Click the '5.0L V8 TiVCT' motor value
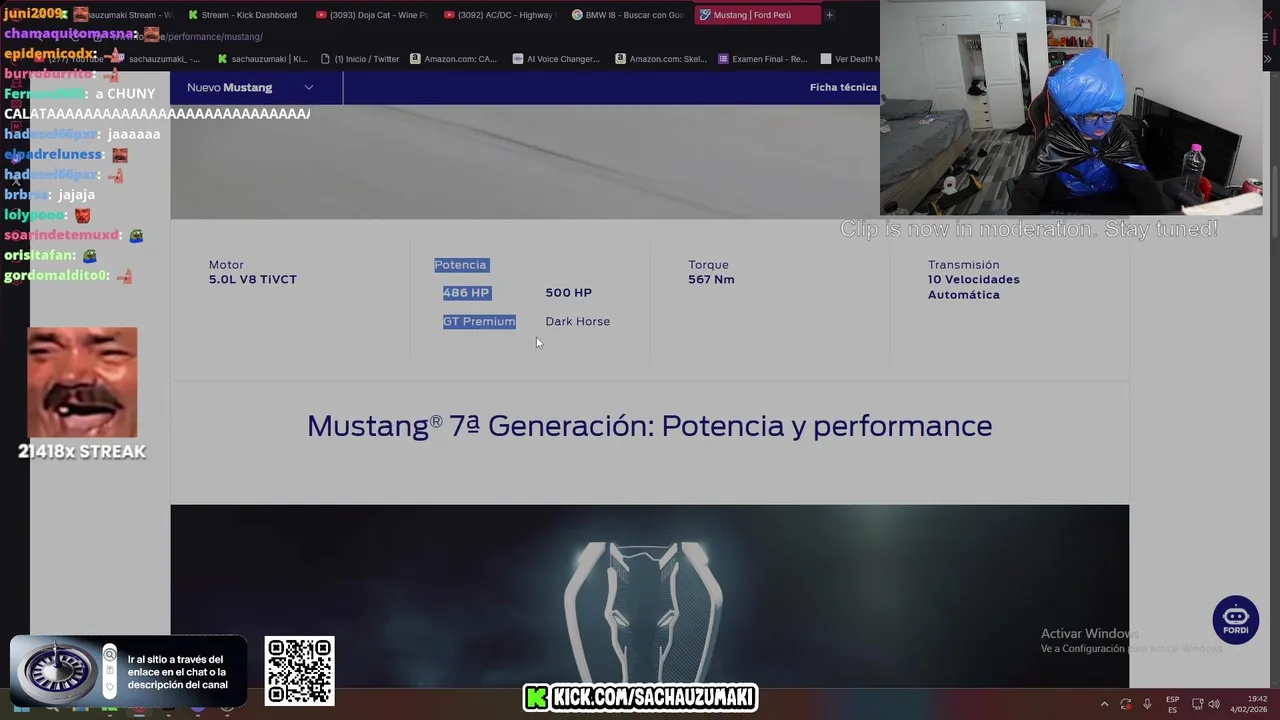 pyautogui.click(x=252, y=280)
